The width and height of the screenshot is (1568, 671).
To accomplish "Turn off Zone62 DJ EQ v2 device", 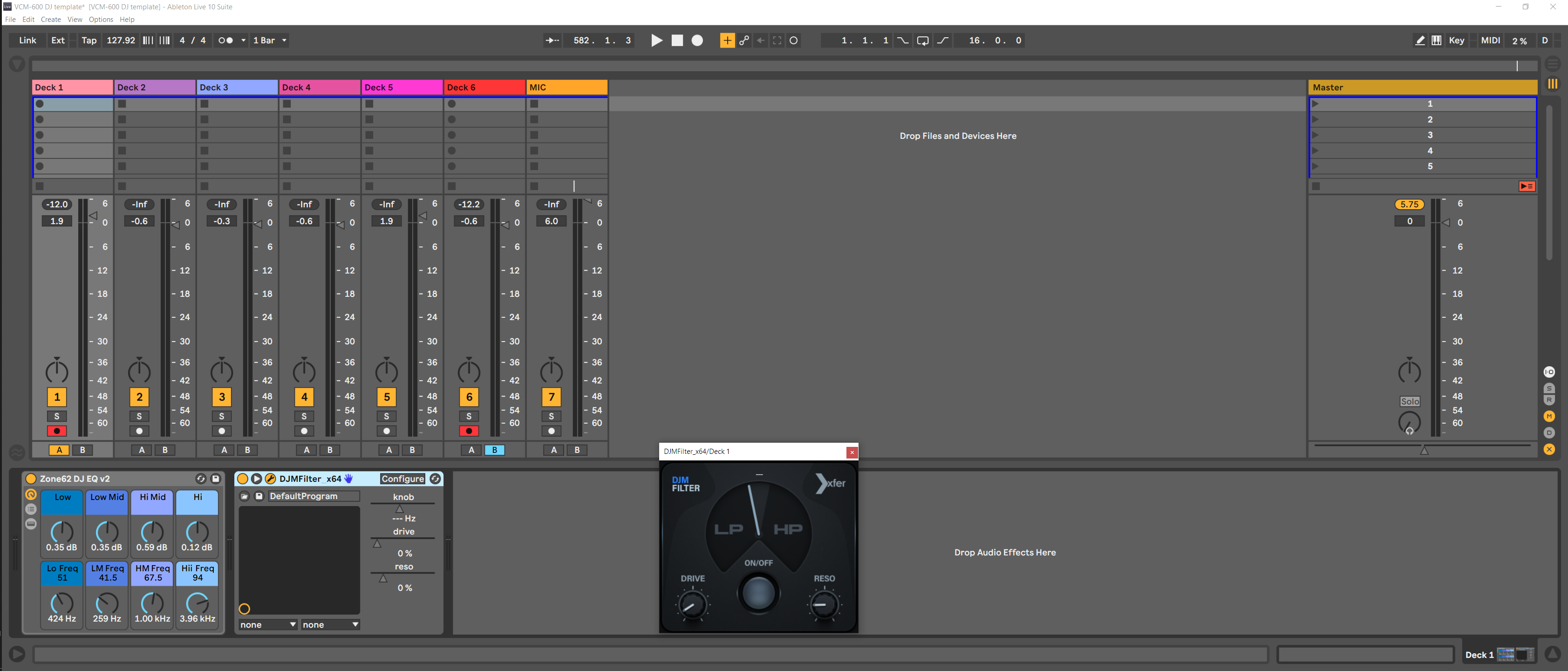I will [31, 479].
